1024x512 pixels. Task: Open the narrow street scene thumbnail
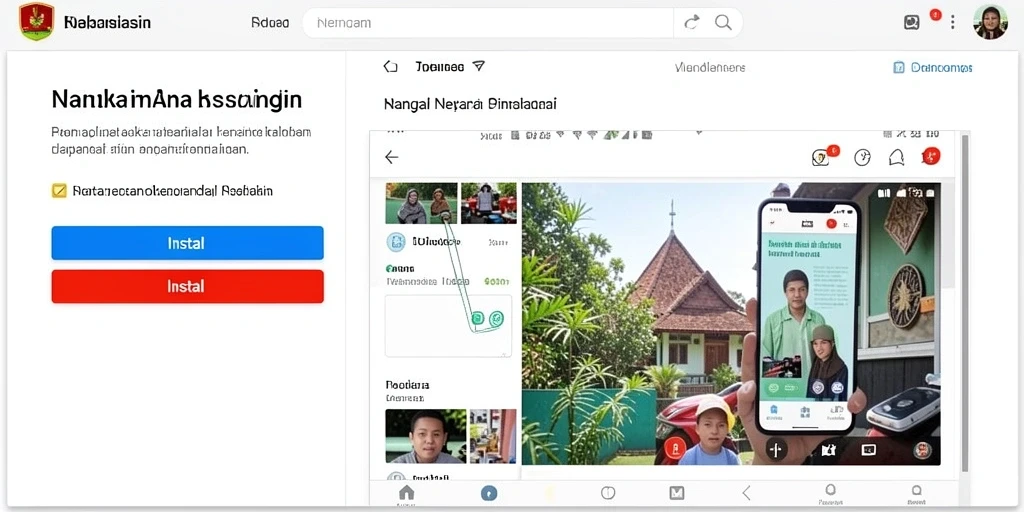pyautogui.click(x=493, y=436)
